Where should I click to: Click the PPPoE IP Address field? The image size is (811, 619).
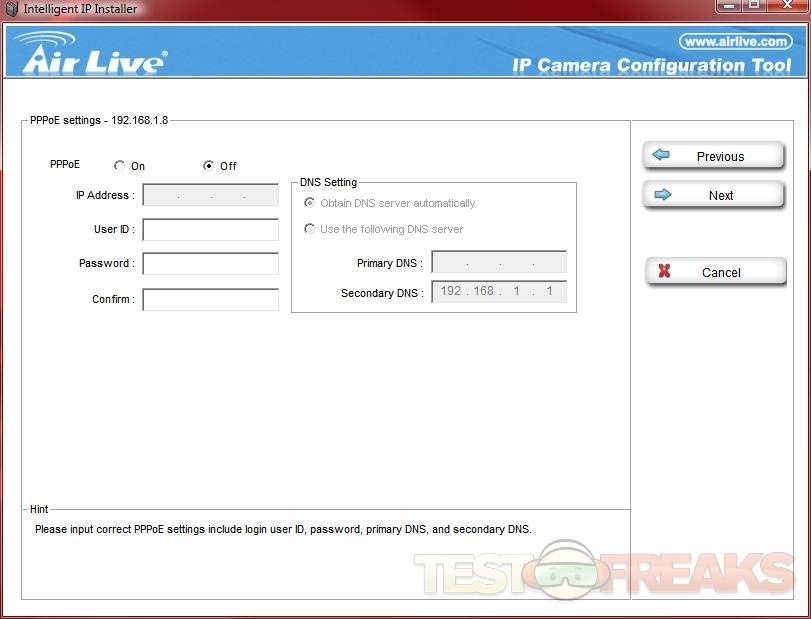tap(210, 195)
